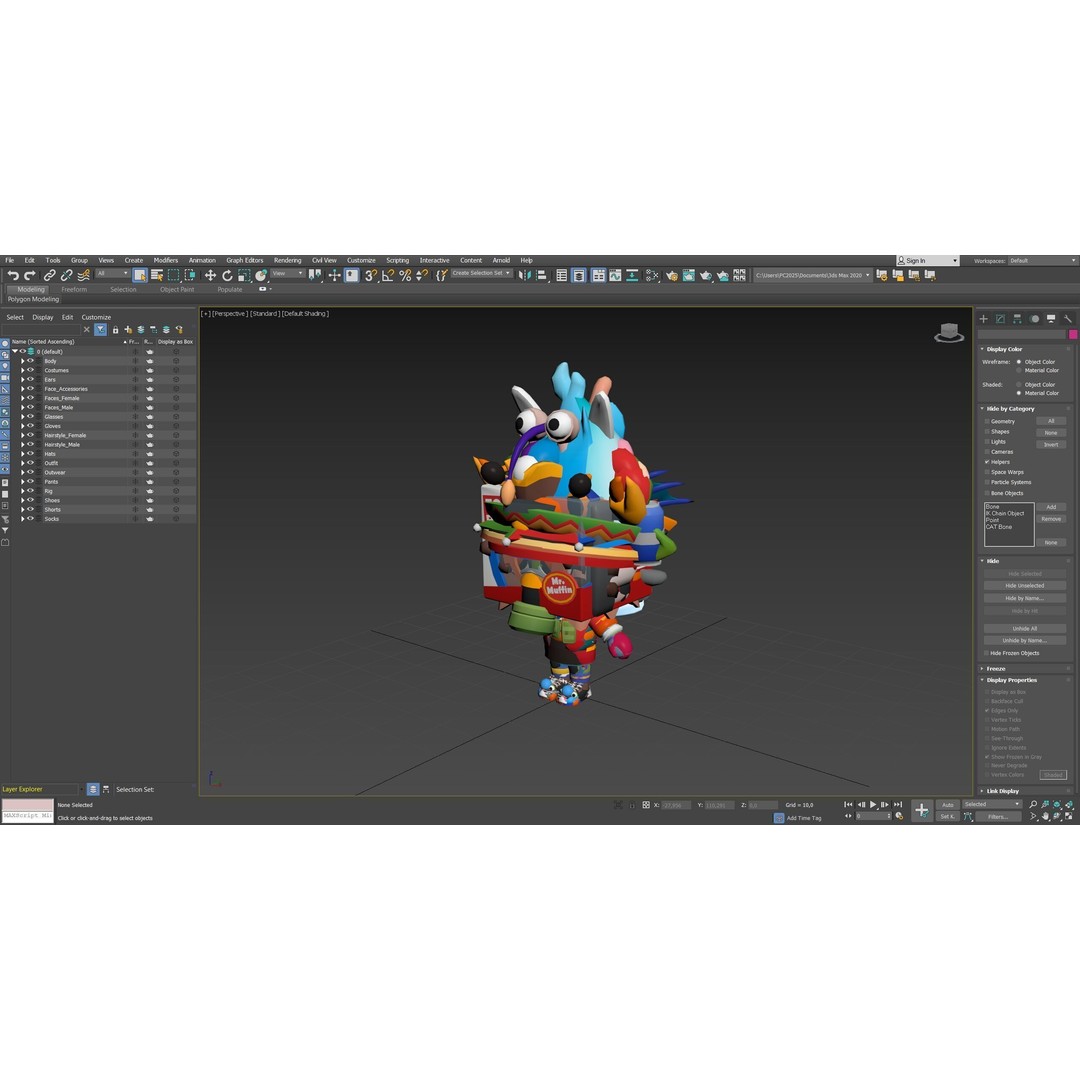1080x1080 pixels.
Task: Toggle Hide Frozen Objects checkbox
Action: coord(987,653)
